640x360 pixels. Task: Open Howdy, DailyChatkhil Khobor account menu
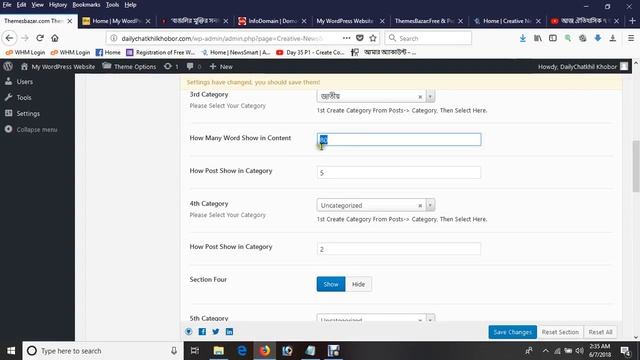tap(583, 66)
